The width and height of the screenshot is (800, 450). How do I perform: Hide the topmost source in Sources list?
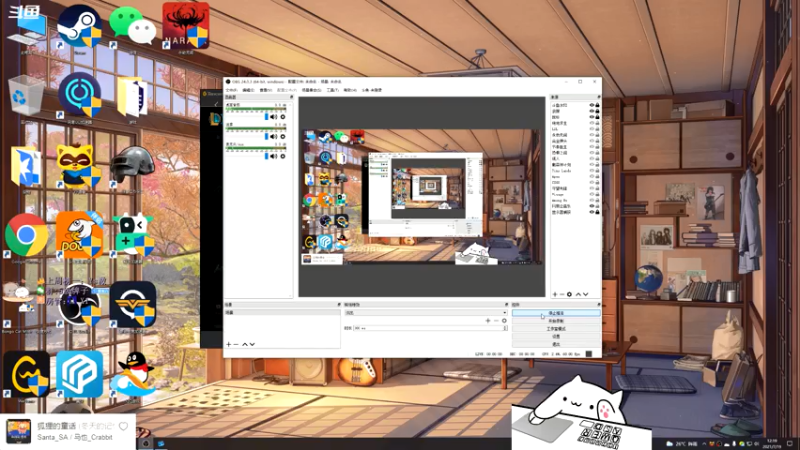pos(592,105)
